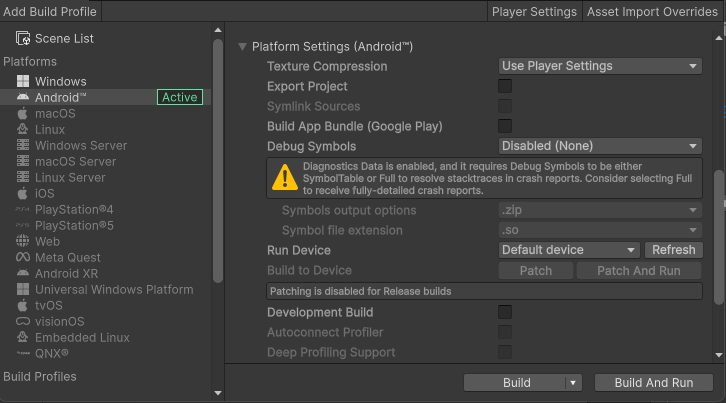Open the Debug Symbols dropdown

(x=600, y=146)
